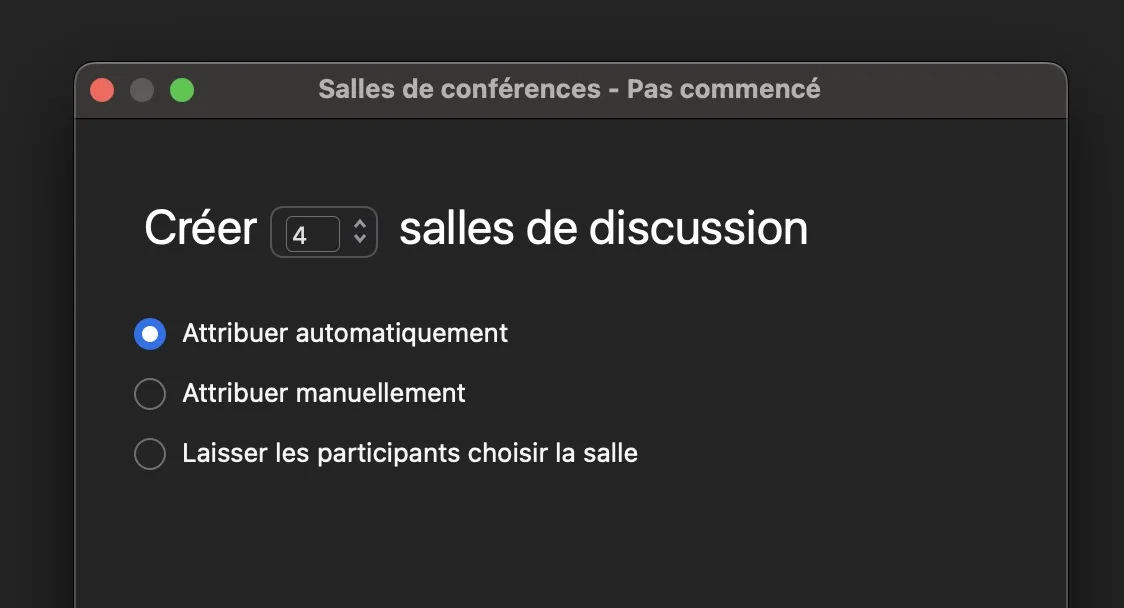Image resolution: width=1124 pixels, height=608 pixels.
Task: Click the number field showing 4
Action: click(x=311, y=234)
